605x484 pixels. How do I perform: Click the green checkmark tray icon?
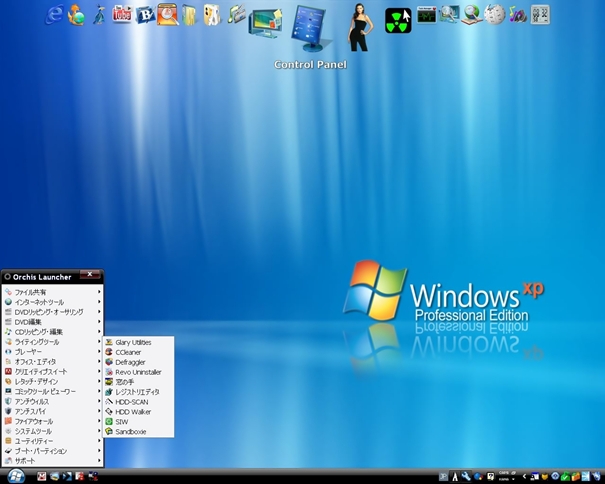[x=565, y=477]
